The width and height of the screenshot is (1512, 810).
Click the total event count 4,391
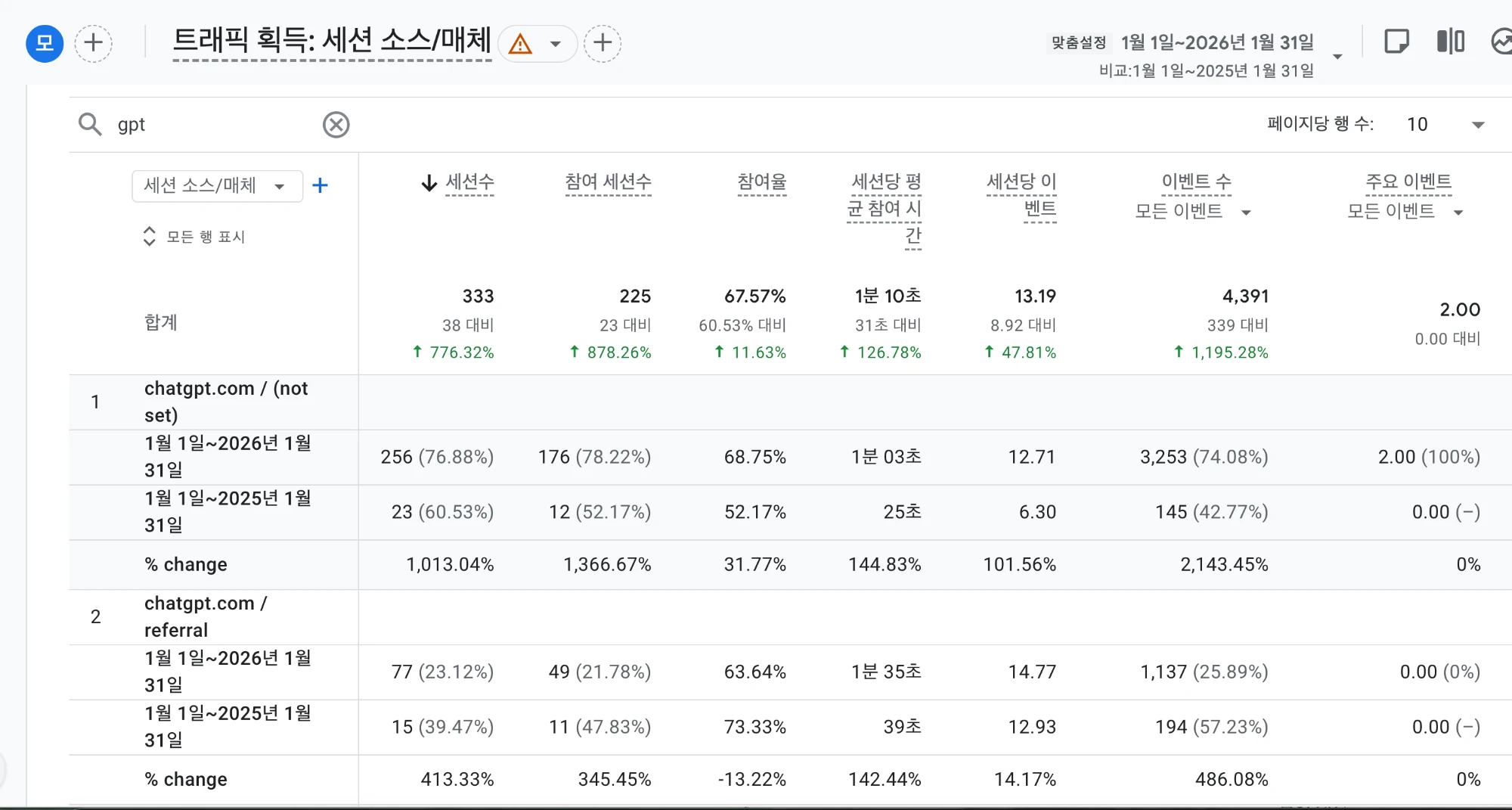point(1245,296)
